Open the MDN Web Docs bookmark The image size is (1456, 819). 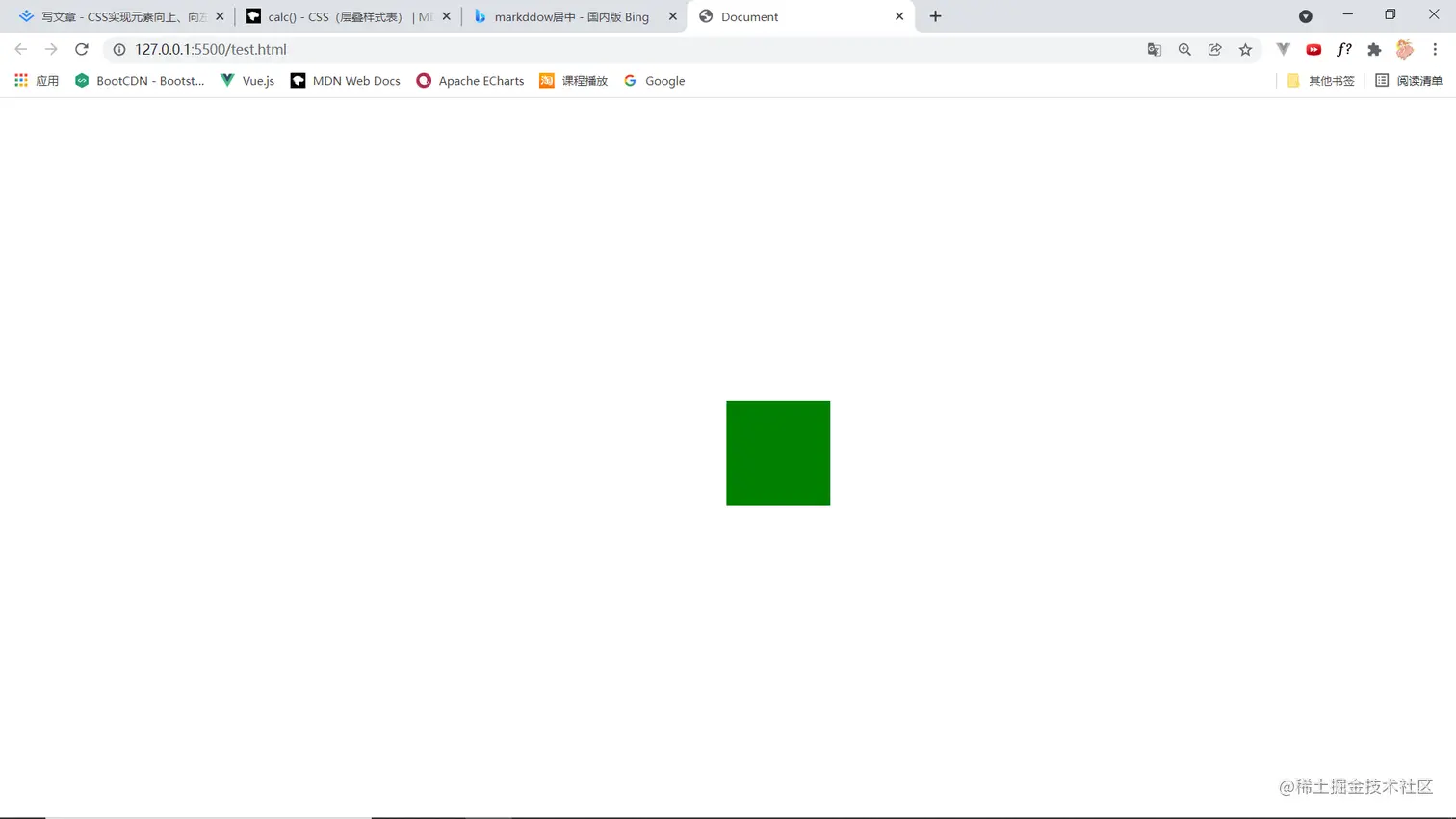click(345, 81)
